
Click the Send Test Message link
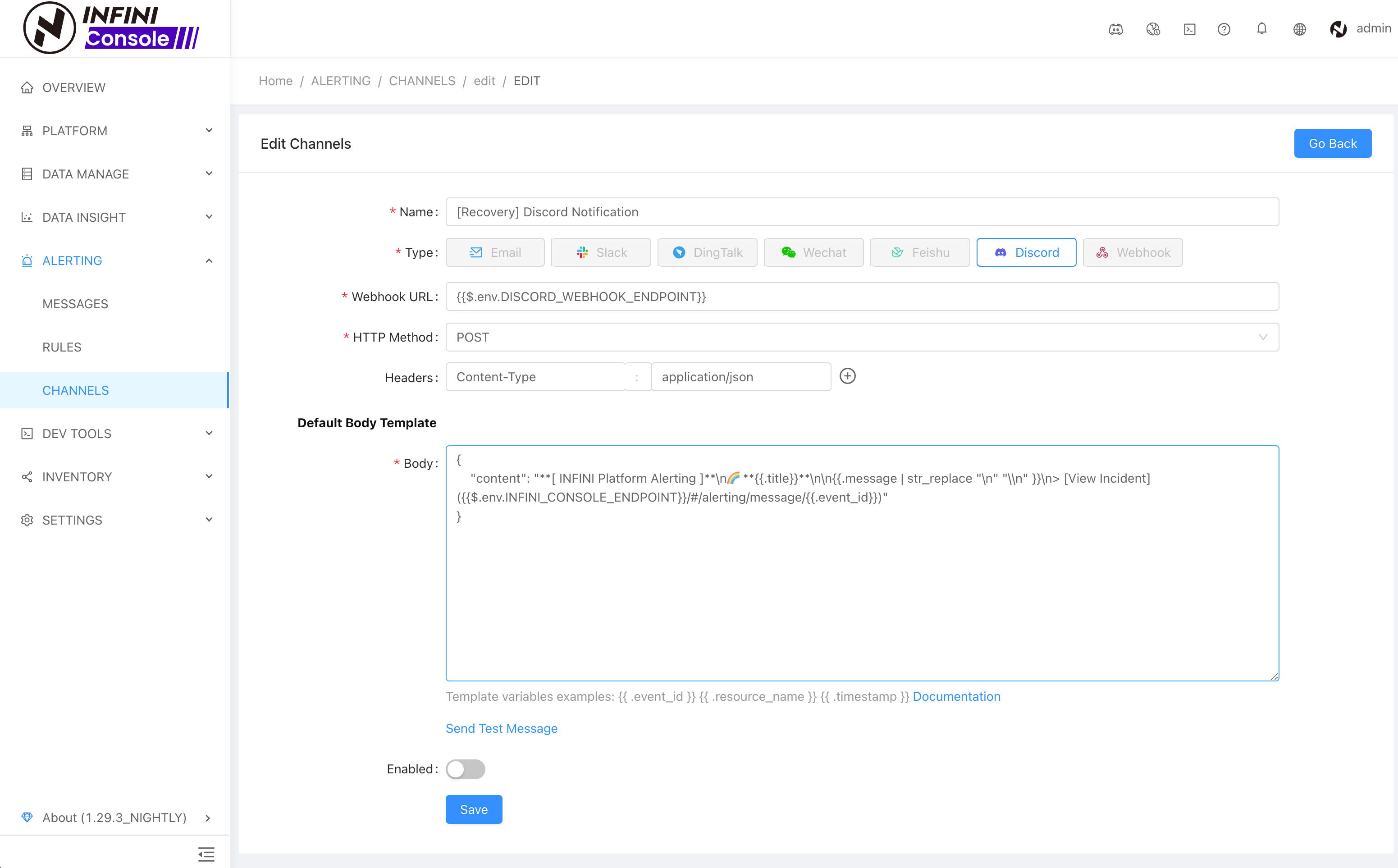(x=501, y=728)
